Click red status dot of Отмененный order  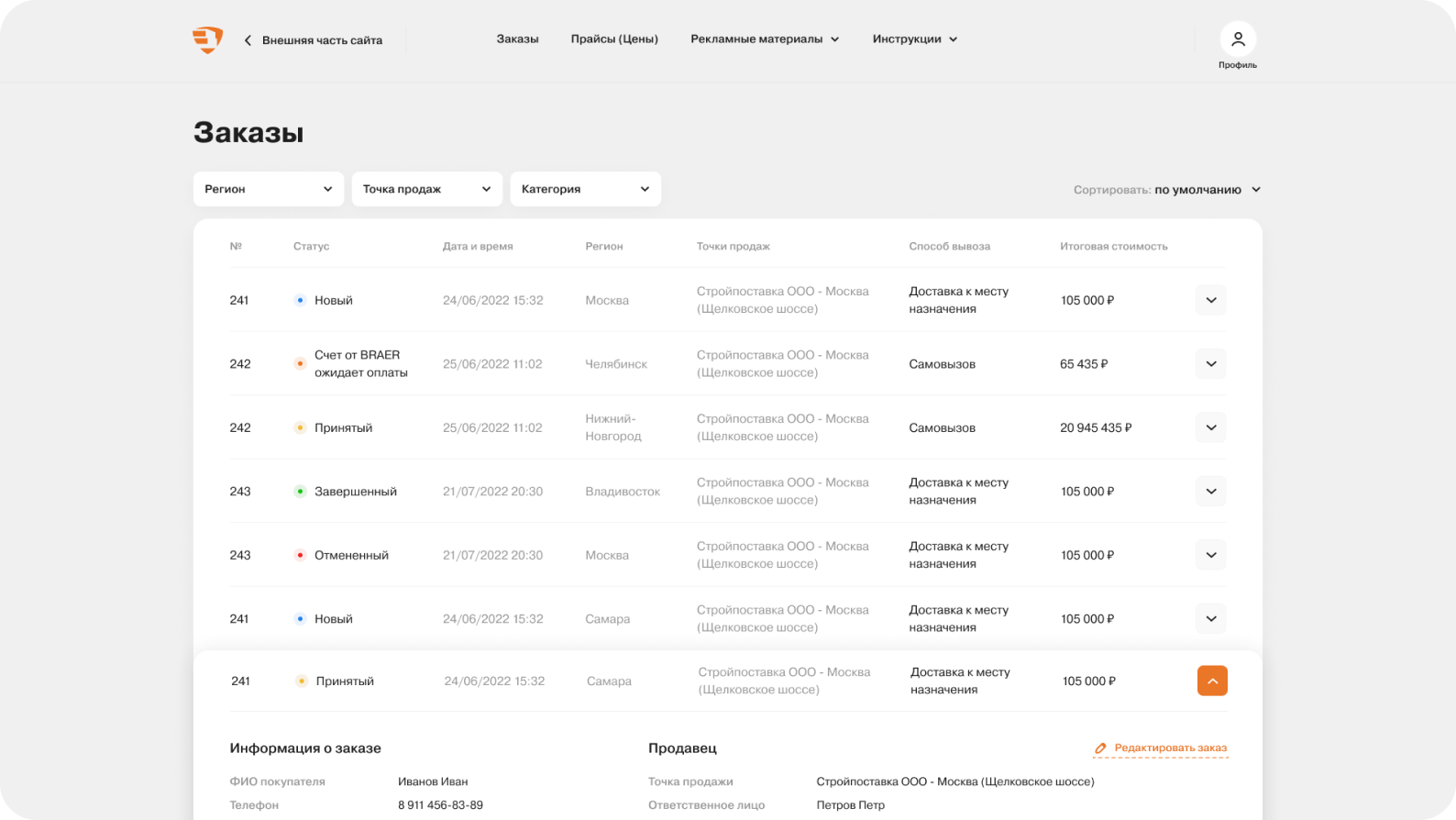tap(300, 556)
